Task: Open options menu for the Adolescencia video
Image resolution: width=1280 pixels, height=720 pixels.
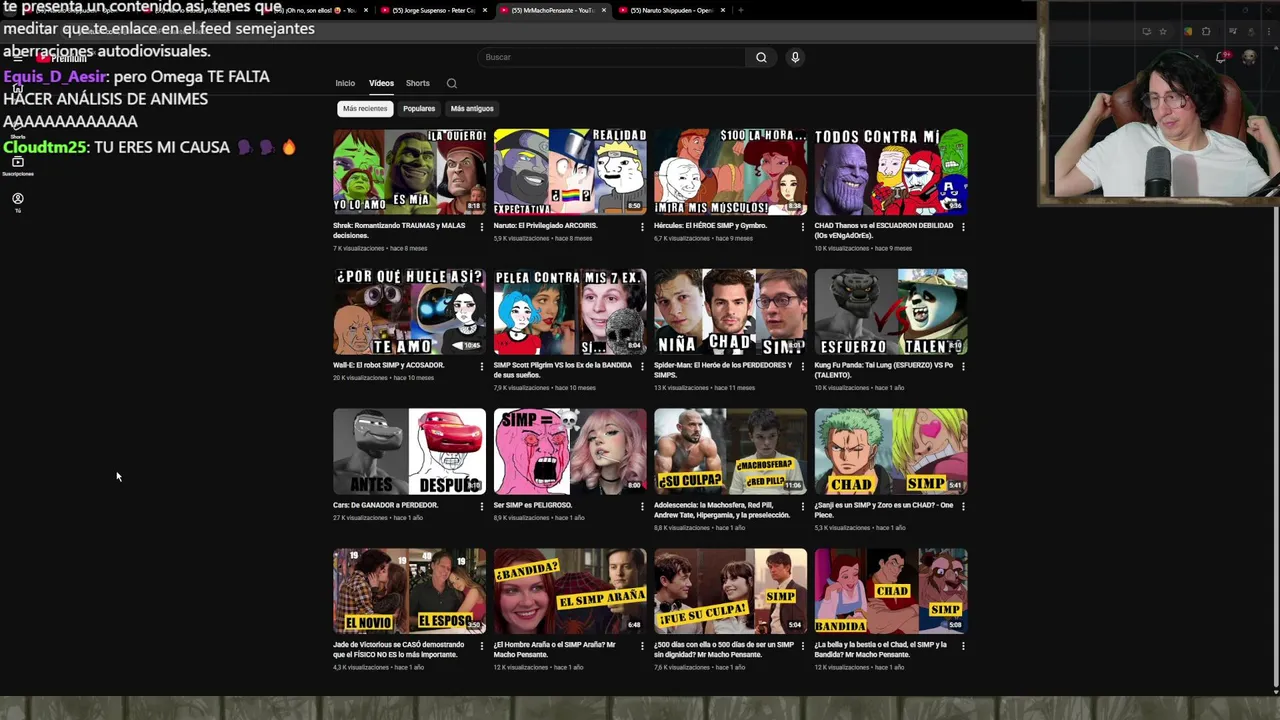Action: [802, 506]
